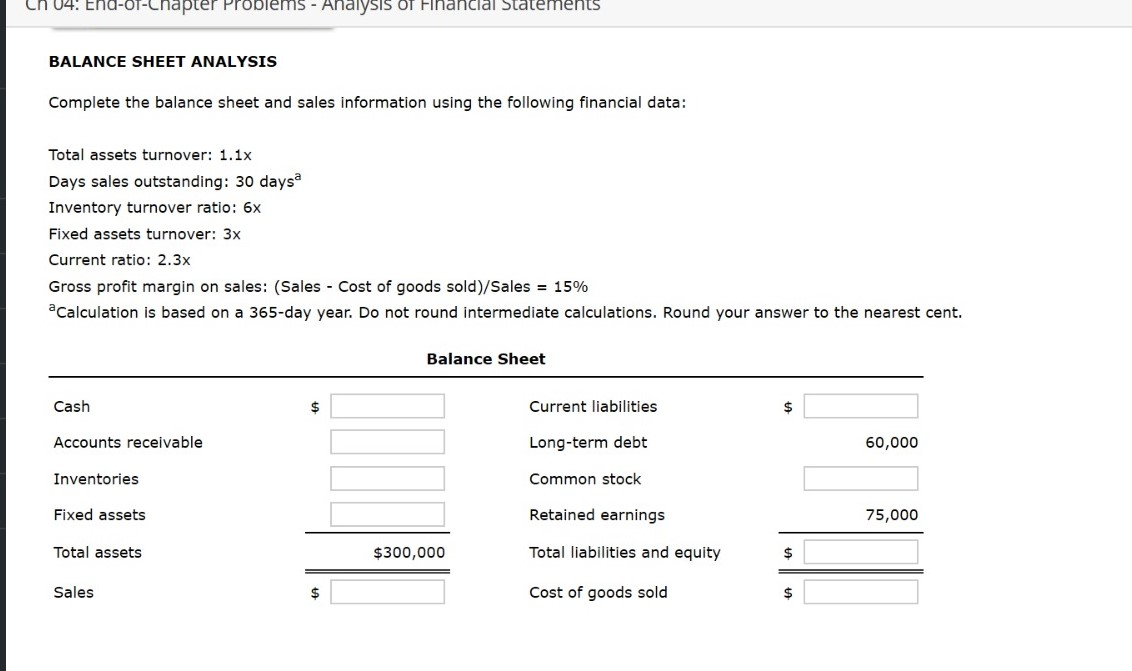This screenshot has width=1132, height=671.
Task: Click the Fixed assets input box
Action: [388, 513]
